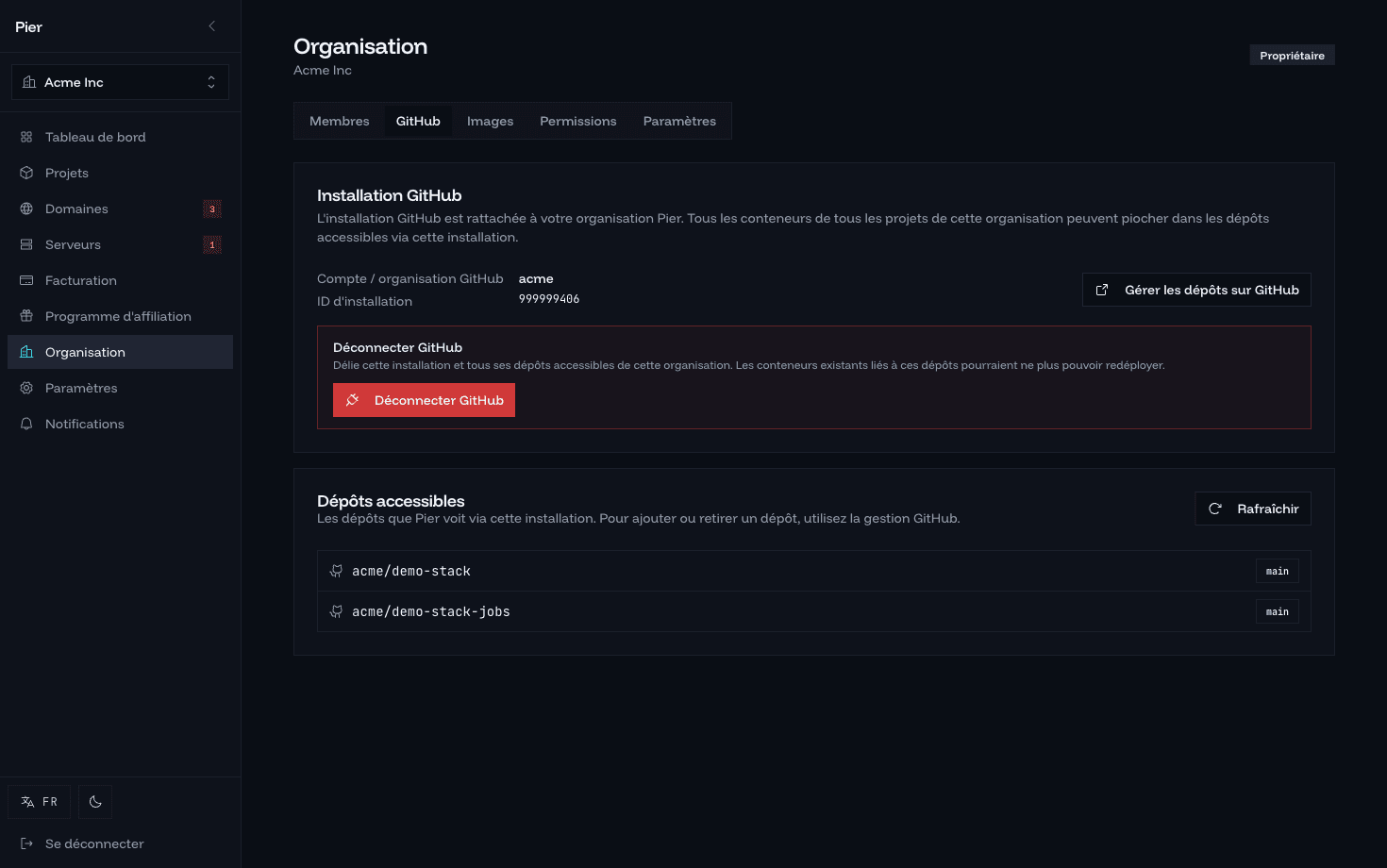
Task: Click the acme GitHub account value
Action: pos(536,278)
